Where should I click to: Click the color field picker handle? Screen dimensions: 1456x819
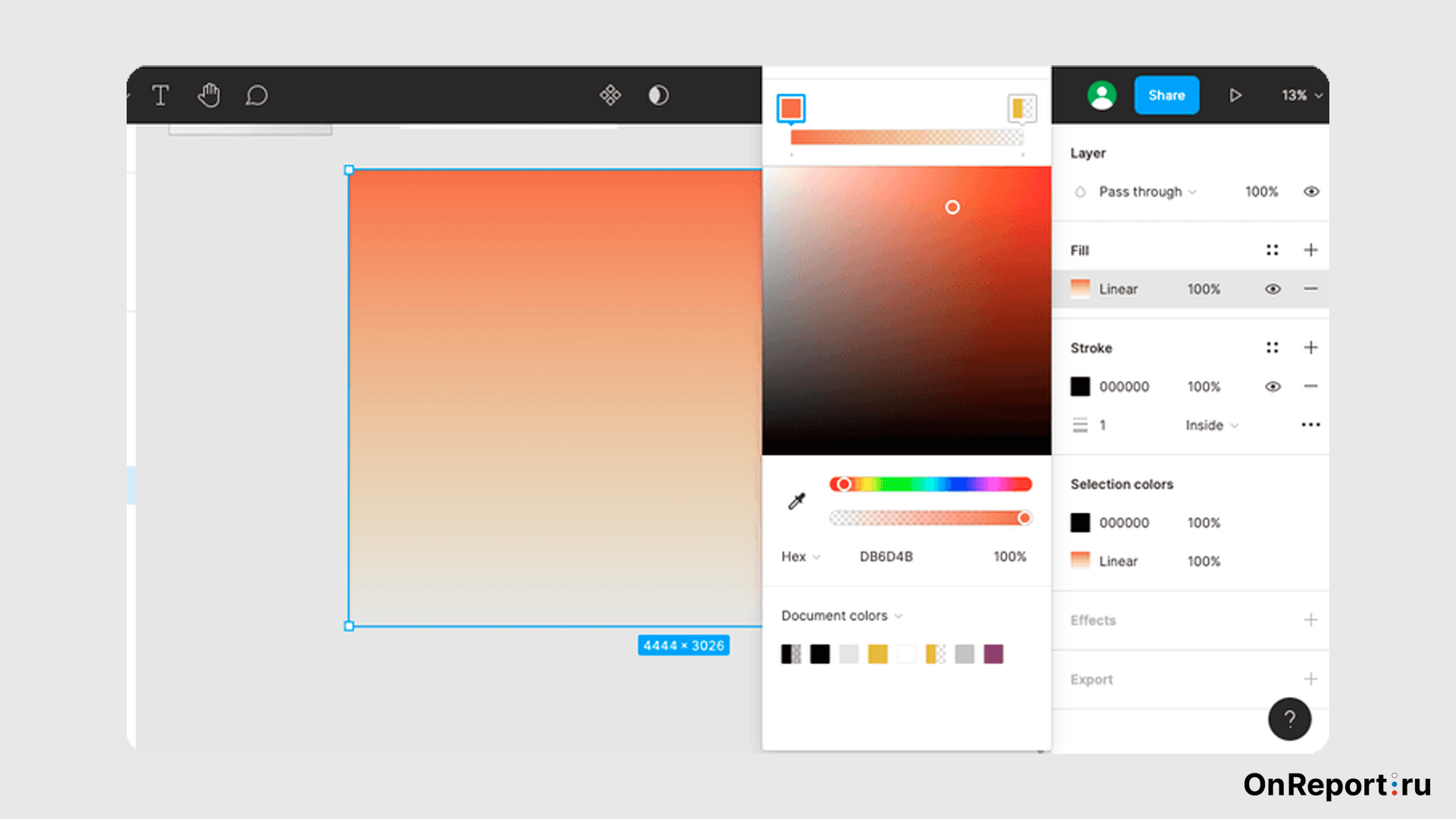coord(952,207)
